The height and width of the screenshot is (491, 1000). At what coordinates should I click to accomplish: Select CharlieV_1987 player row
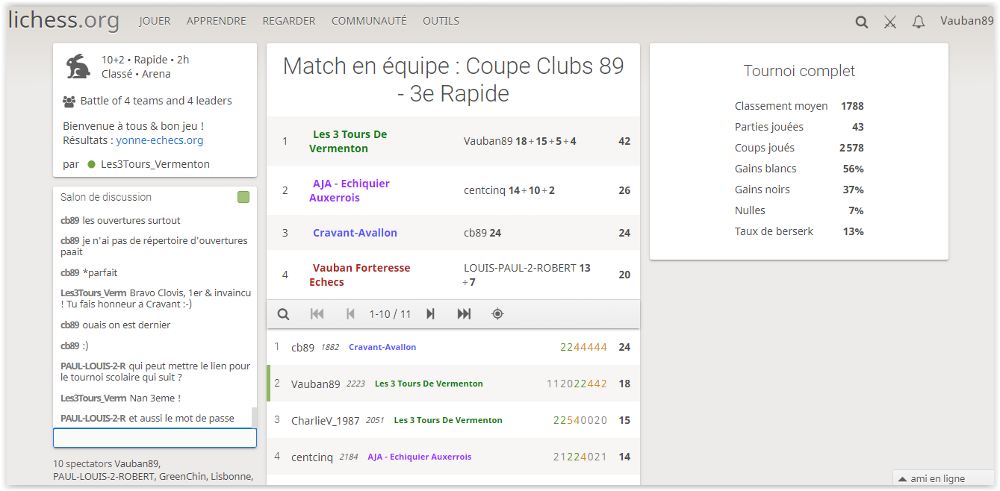click(453, 420)
